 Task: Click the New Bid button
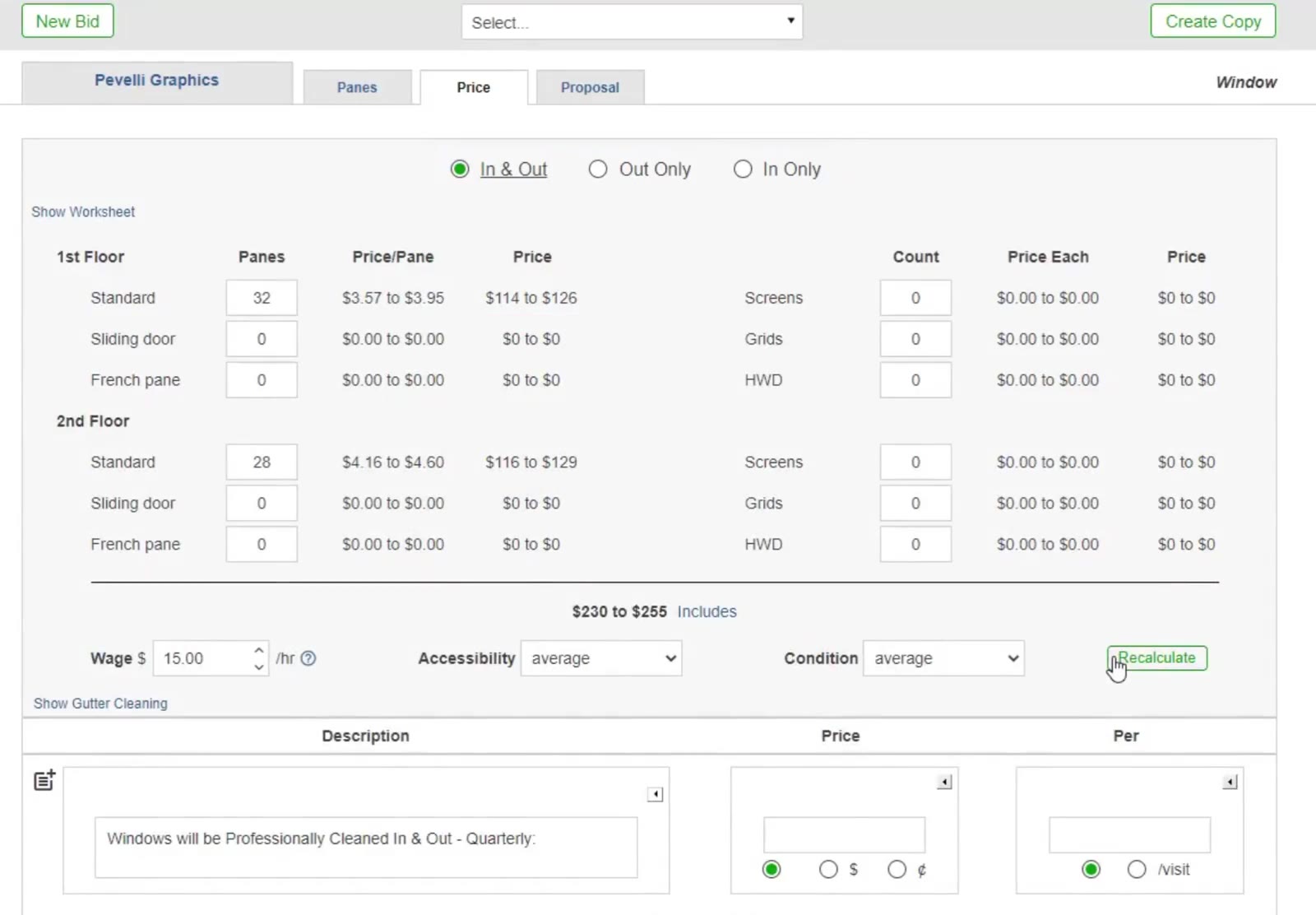pos(67,21)
